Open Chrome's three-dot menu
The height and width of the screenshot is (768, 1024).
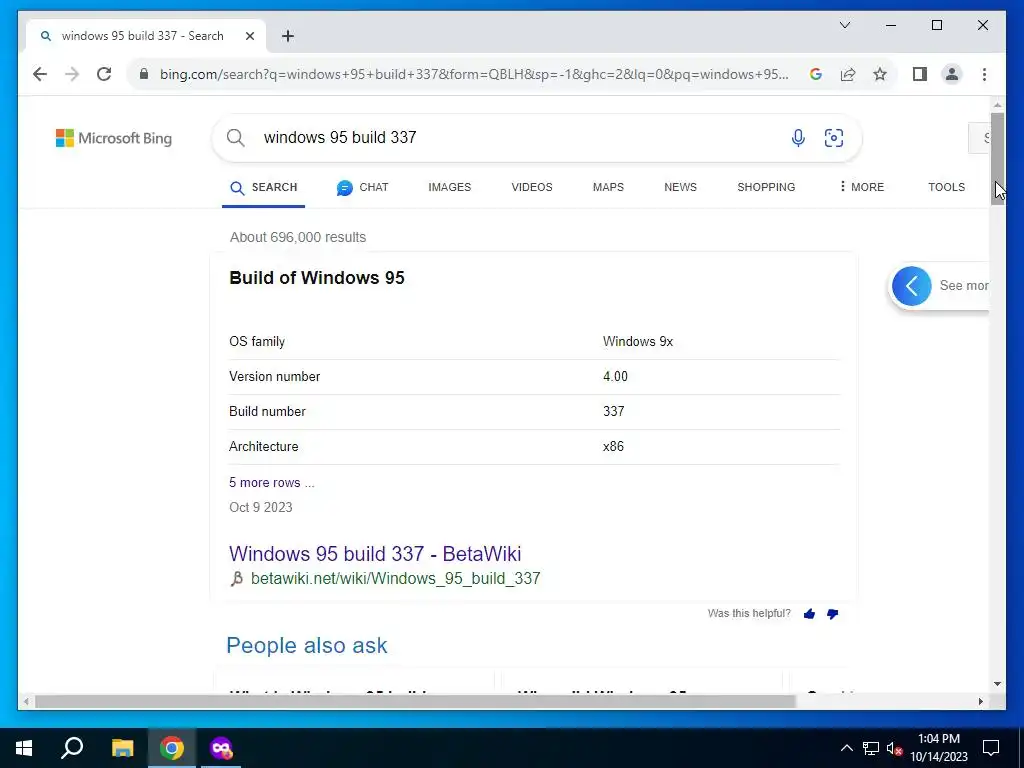click(984, 74)
